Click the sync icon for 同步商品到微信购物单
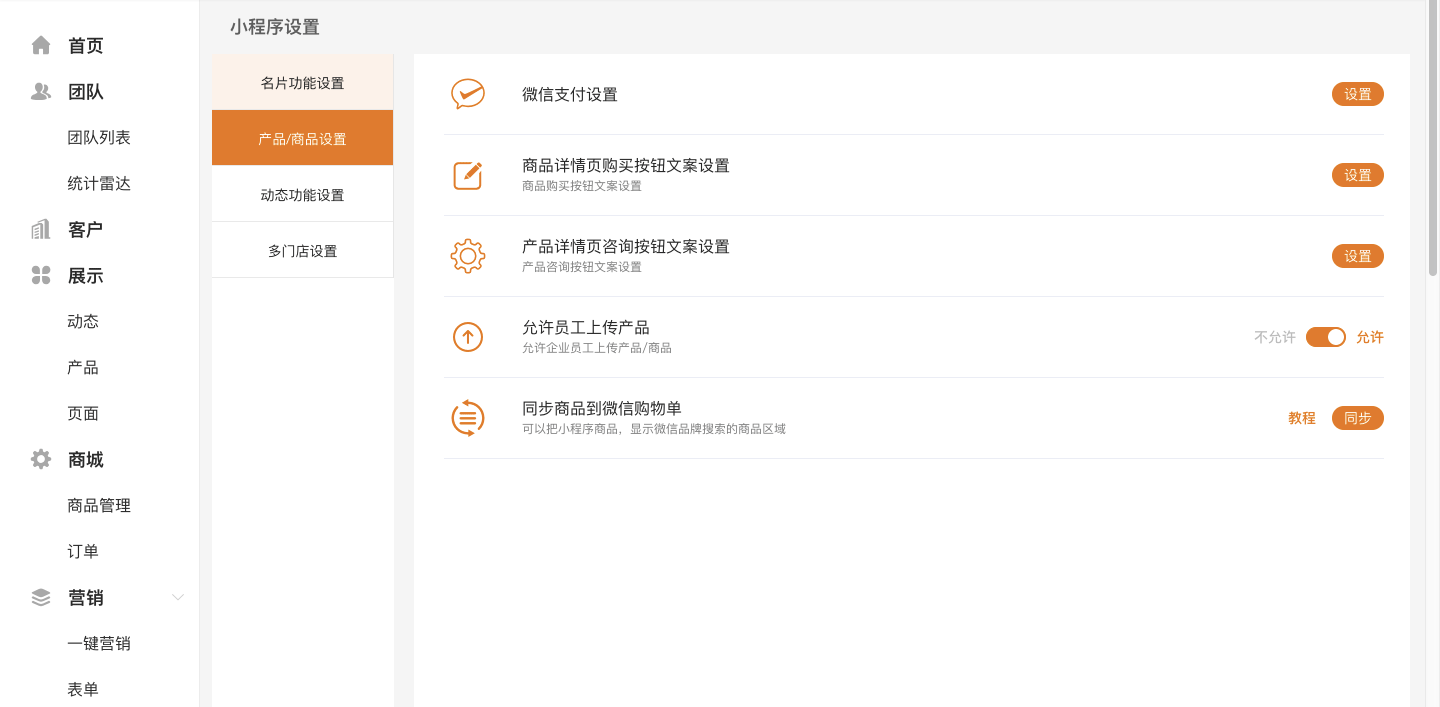The width and height of the screenshot is (1440, 707). click(467, 418)
